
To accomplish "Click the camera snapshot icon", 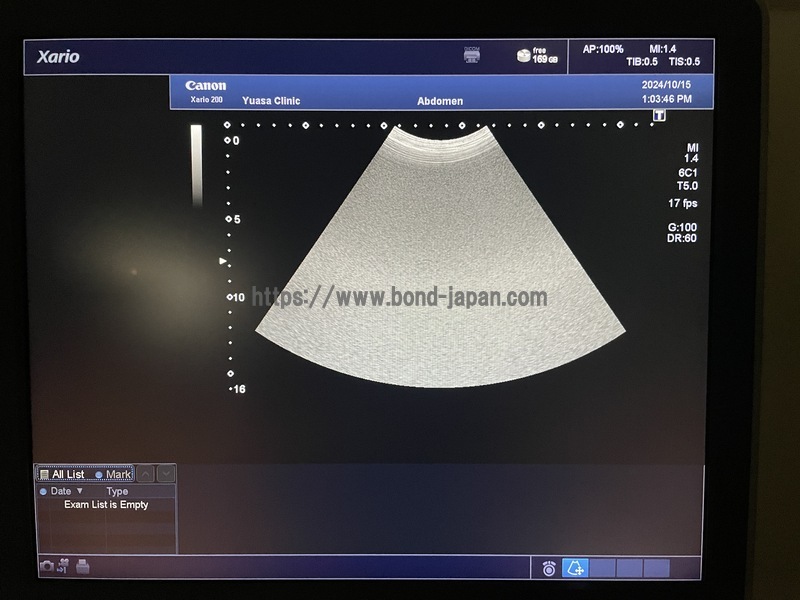I will tap(46, 567).
